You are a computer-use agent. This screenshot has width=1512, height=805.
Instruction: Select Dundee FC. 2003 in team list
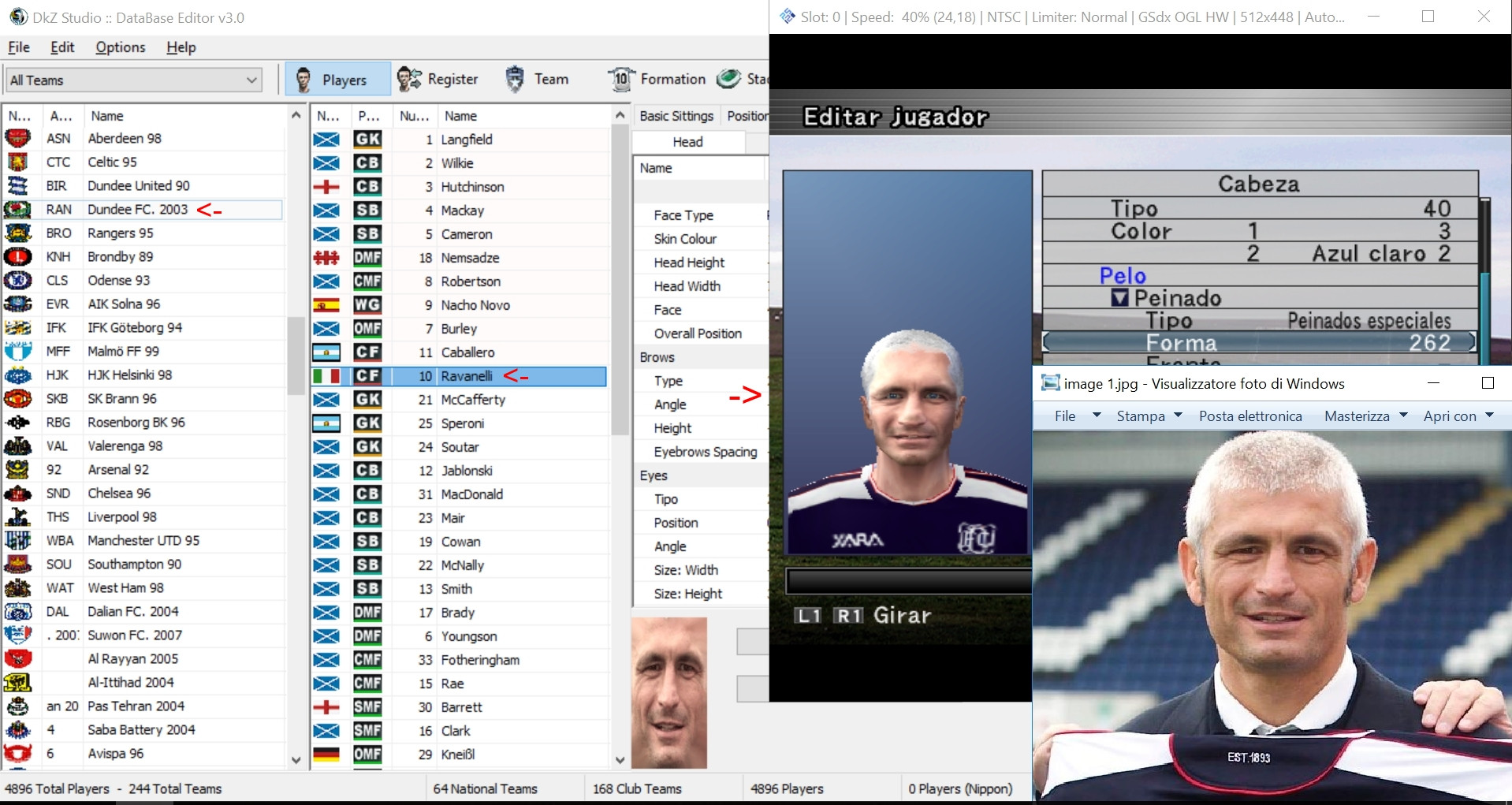pyautogui.click(x=143, y=210)
